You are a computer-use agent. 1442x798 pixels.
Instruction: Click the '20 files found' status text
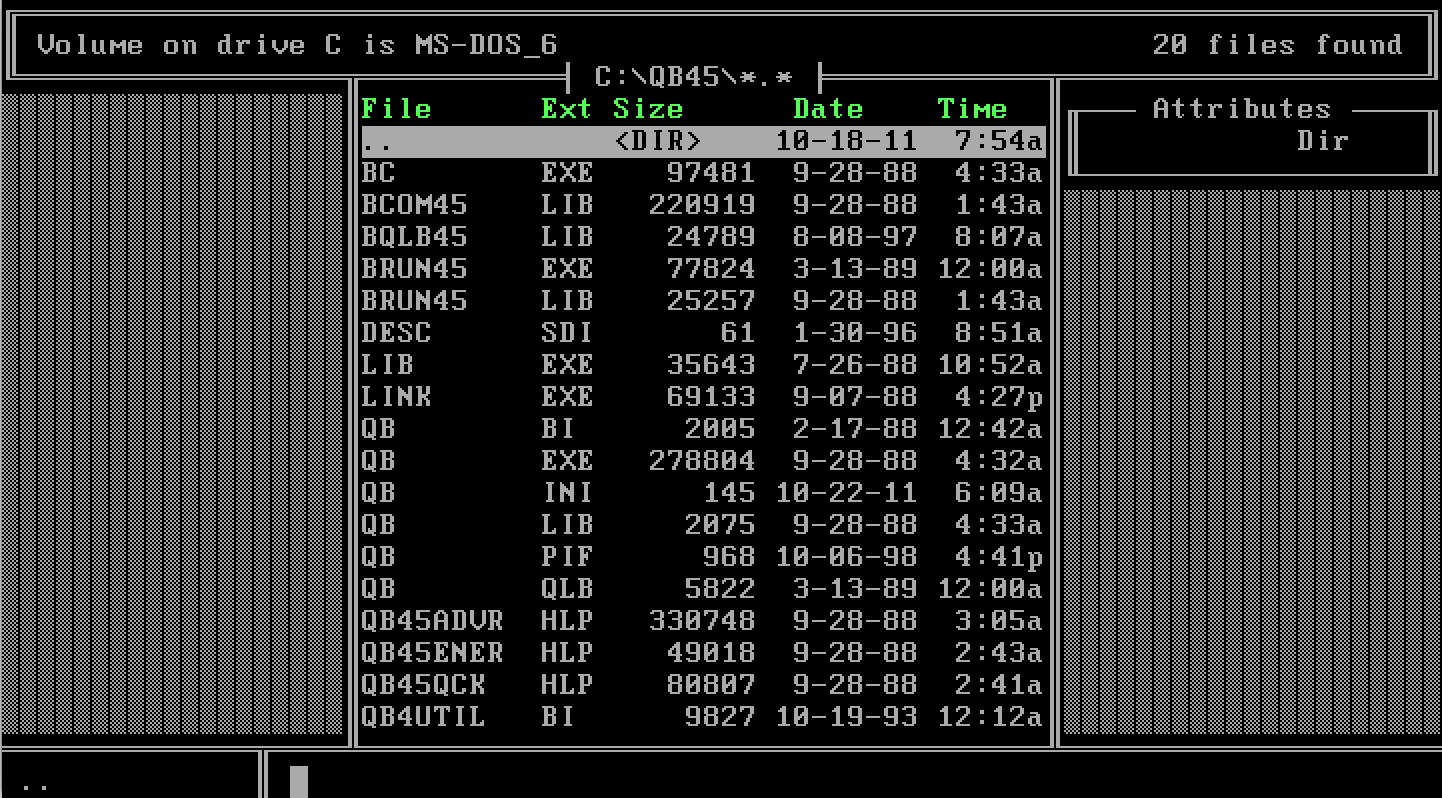pos(1278,45)
